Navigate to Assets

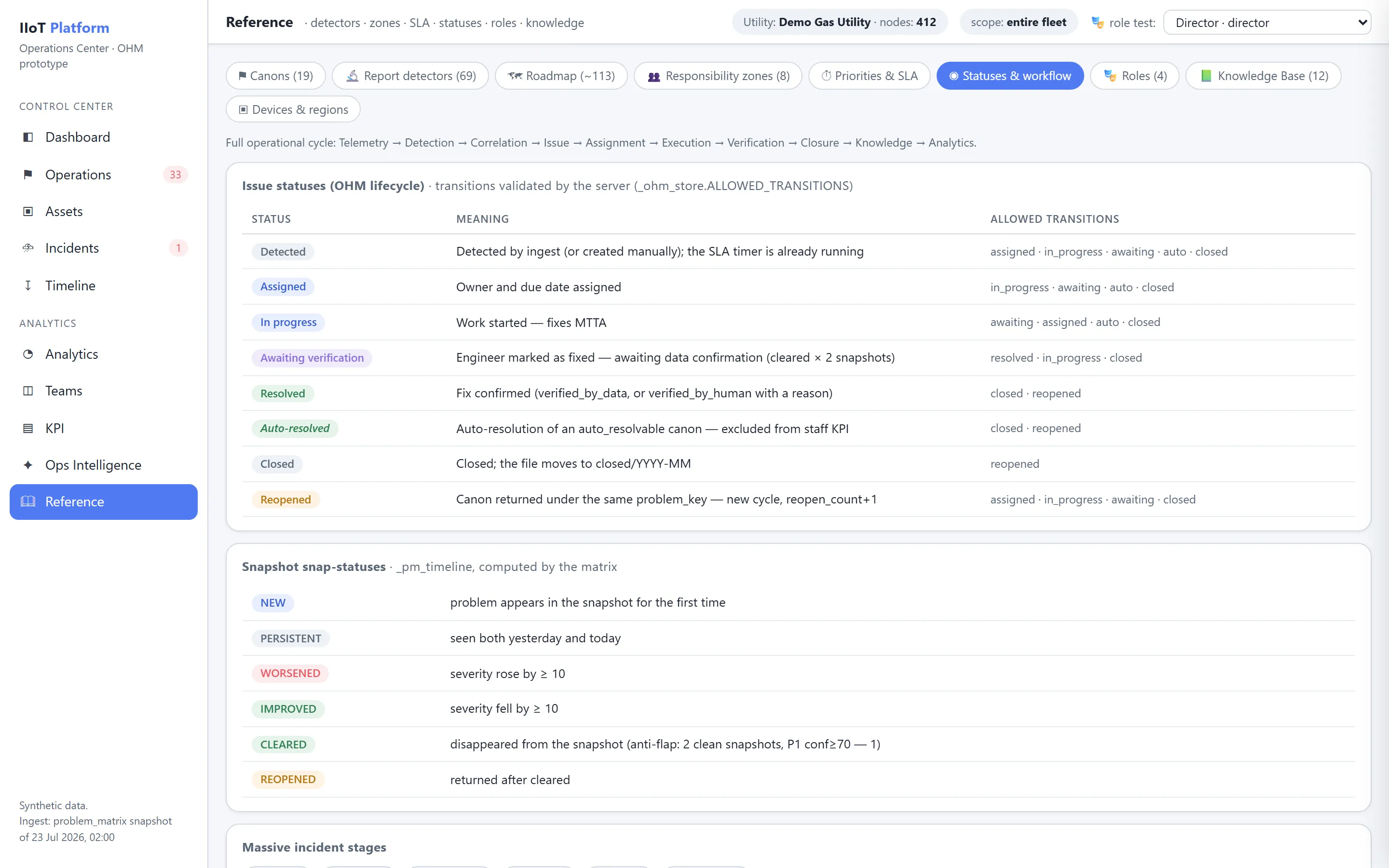pyautogui.click(x=103, y=211)
